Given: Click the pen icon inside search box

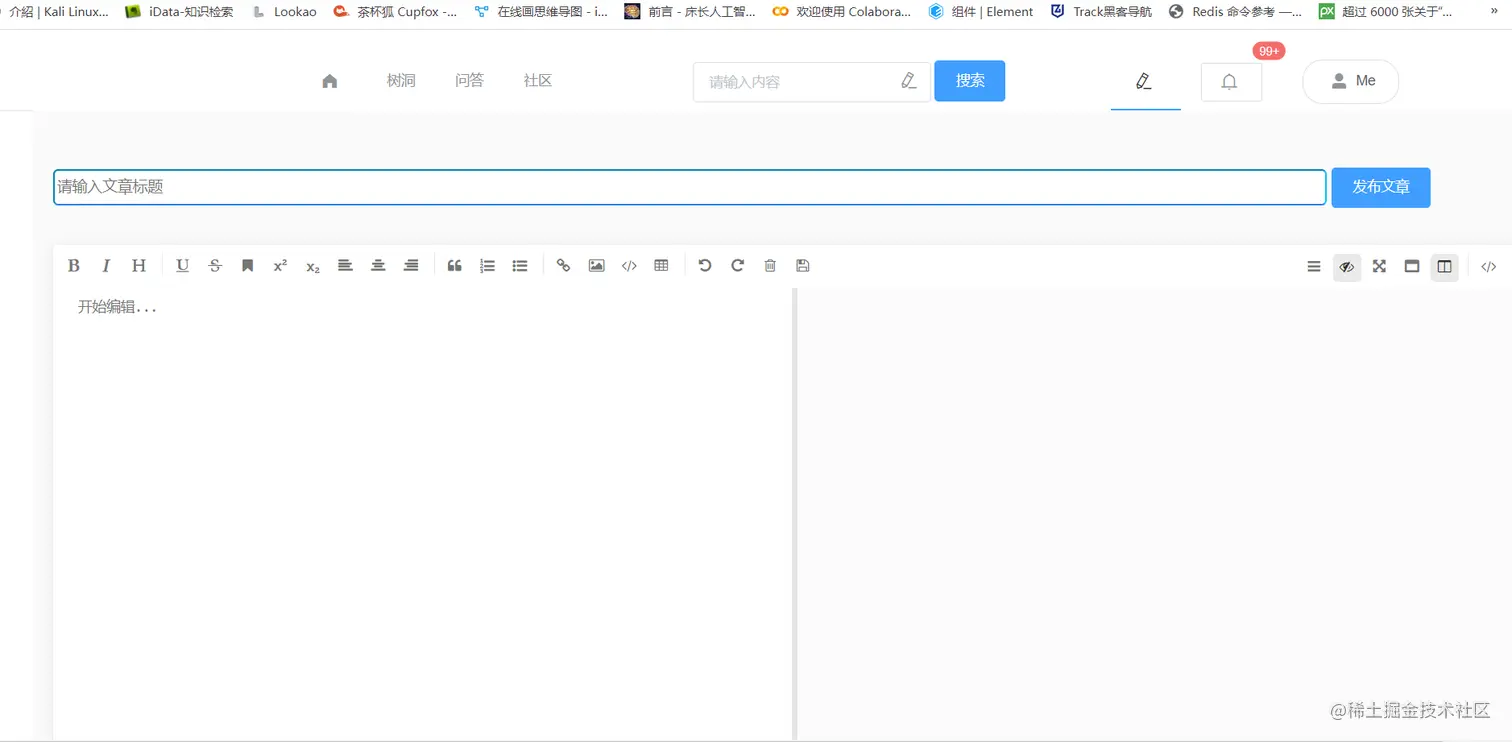Looking at the screenshot, I should point(908,81).
